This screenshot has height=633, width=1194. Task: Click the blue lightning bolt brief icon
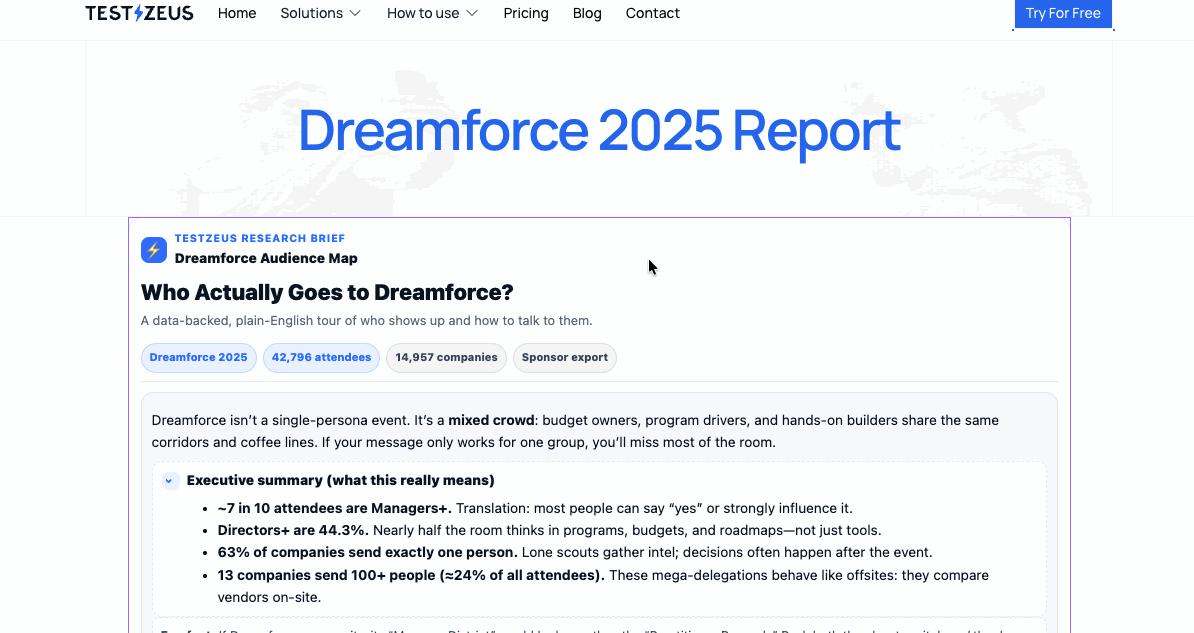point(154,250)
